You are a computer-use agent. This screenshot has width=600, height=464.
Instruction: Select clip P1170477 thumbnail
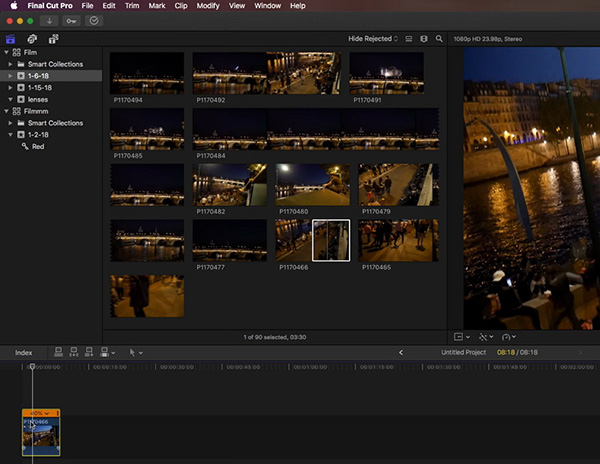(x=230, y=240)
